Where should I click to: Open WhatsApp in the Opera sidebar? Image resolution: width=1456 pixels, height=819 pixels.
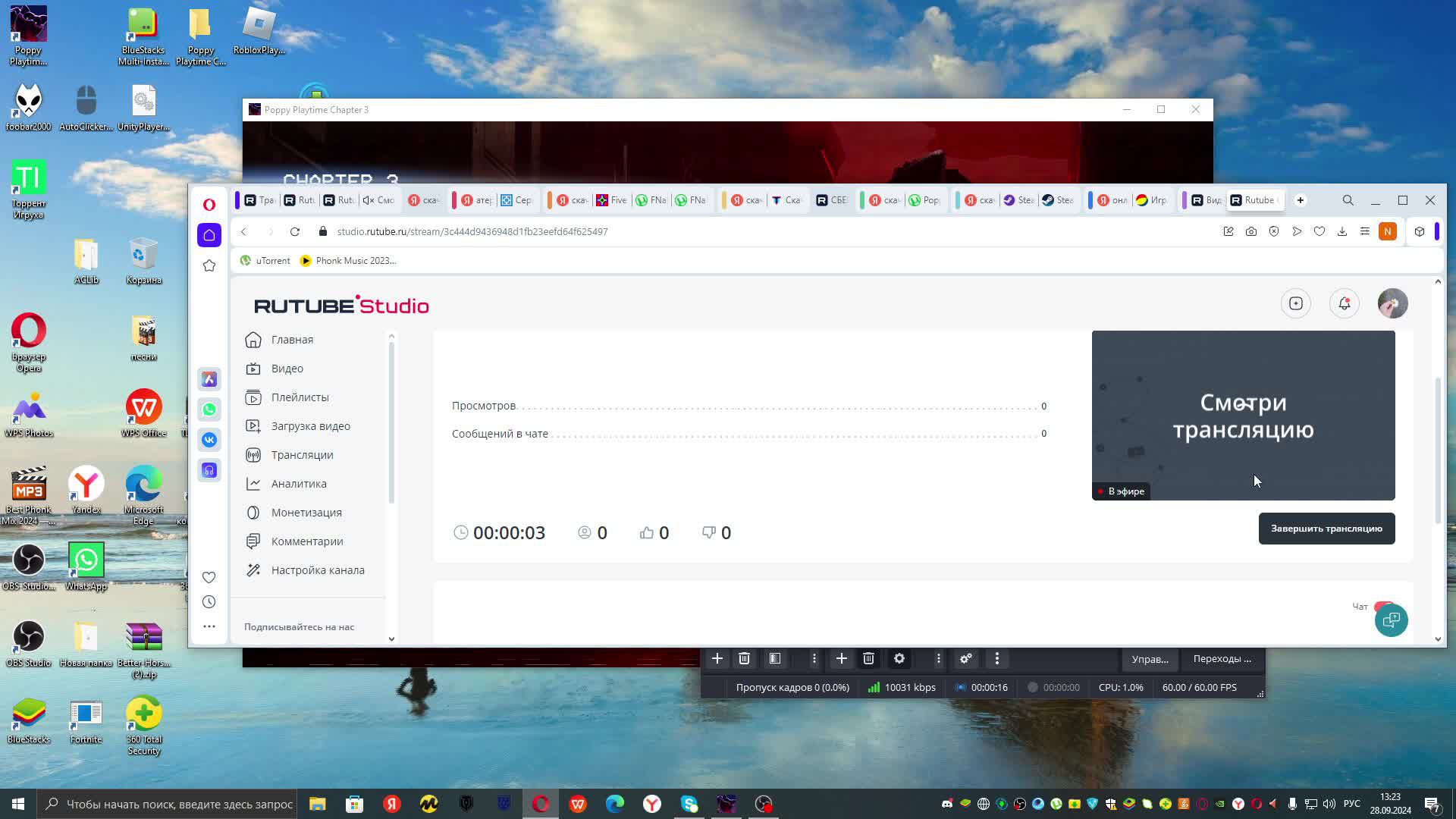(x=209, y=409)
